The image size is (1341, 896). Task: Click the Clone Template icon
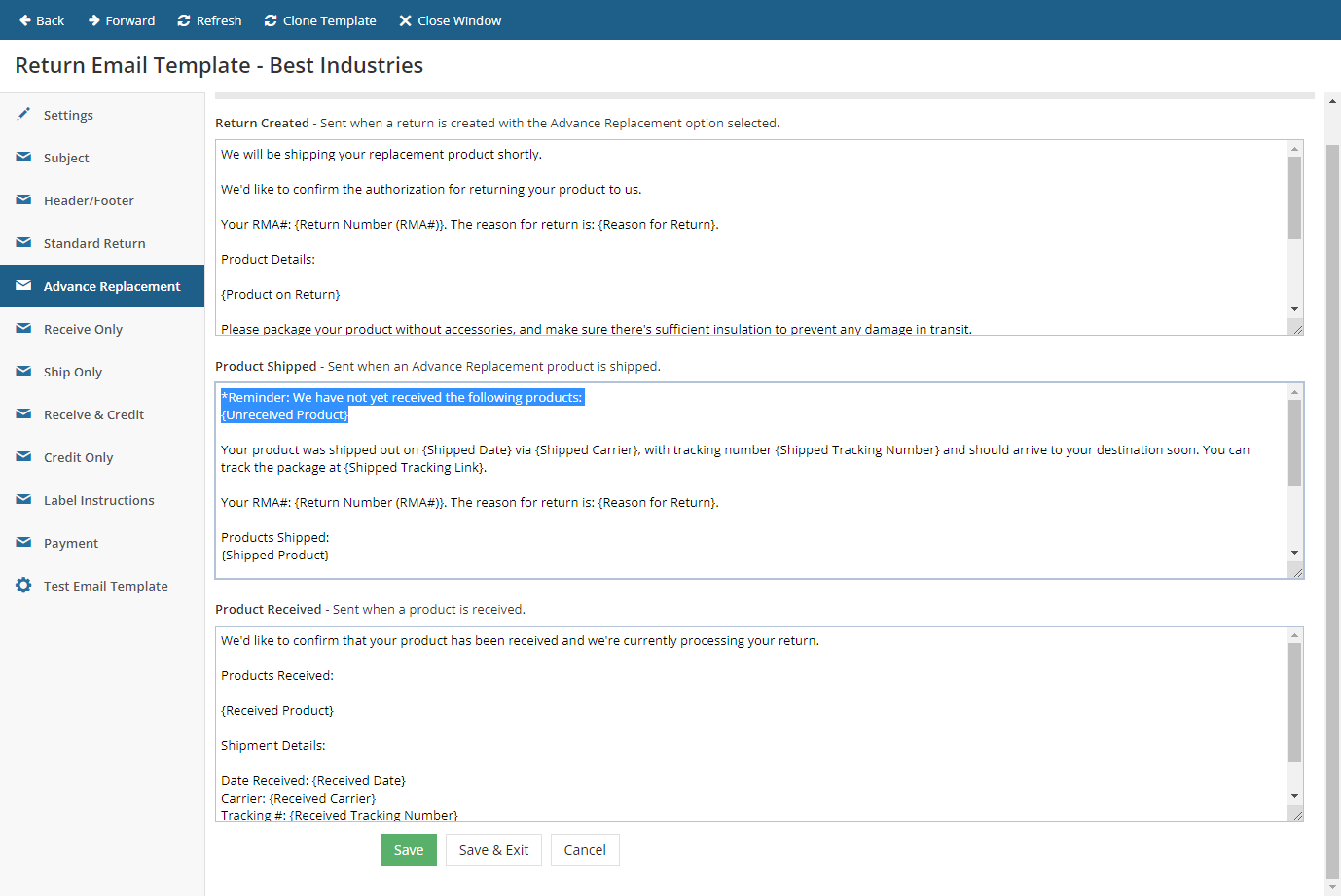(x=271, y=20)
